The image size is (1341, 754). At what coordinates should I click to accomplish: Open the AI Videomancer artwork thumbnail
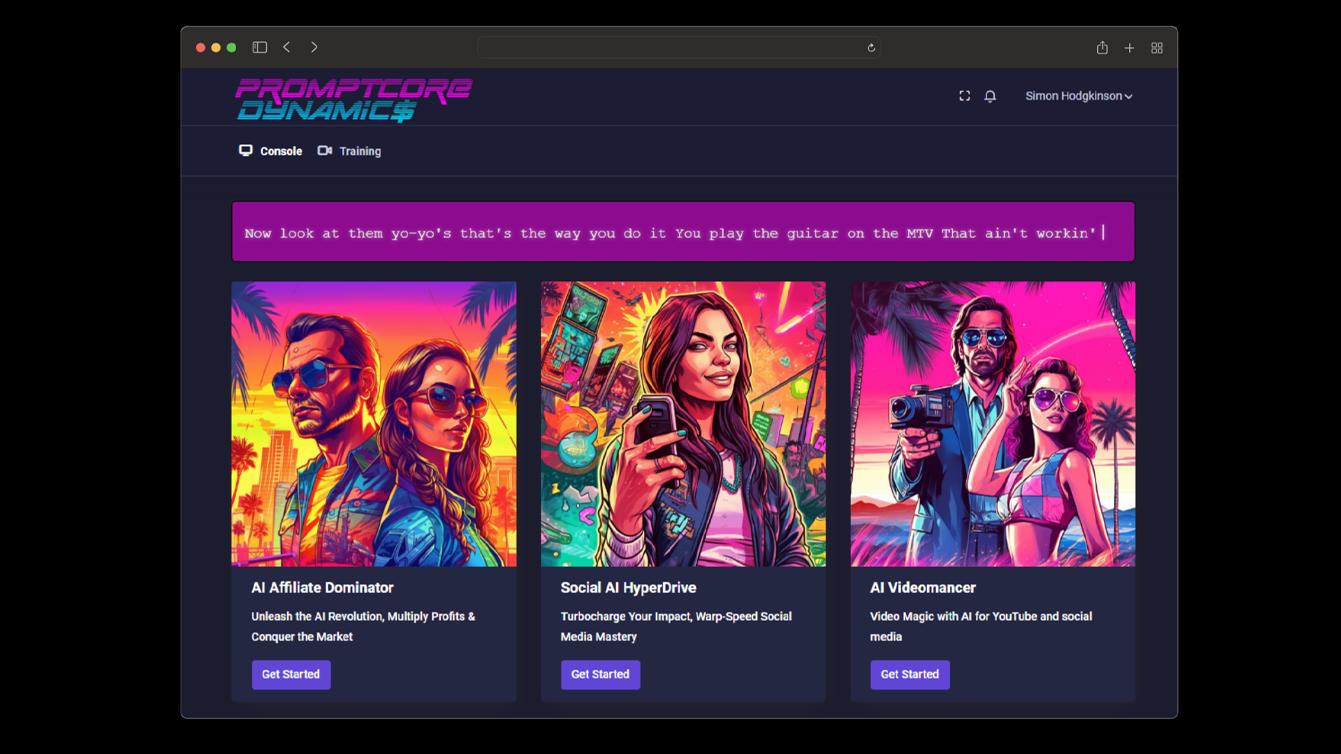(x=993, y=424)
